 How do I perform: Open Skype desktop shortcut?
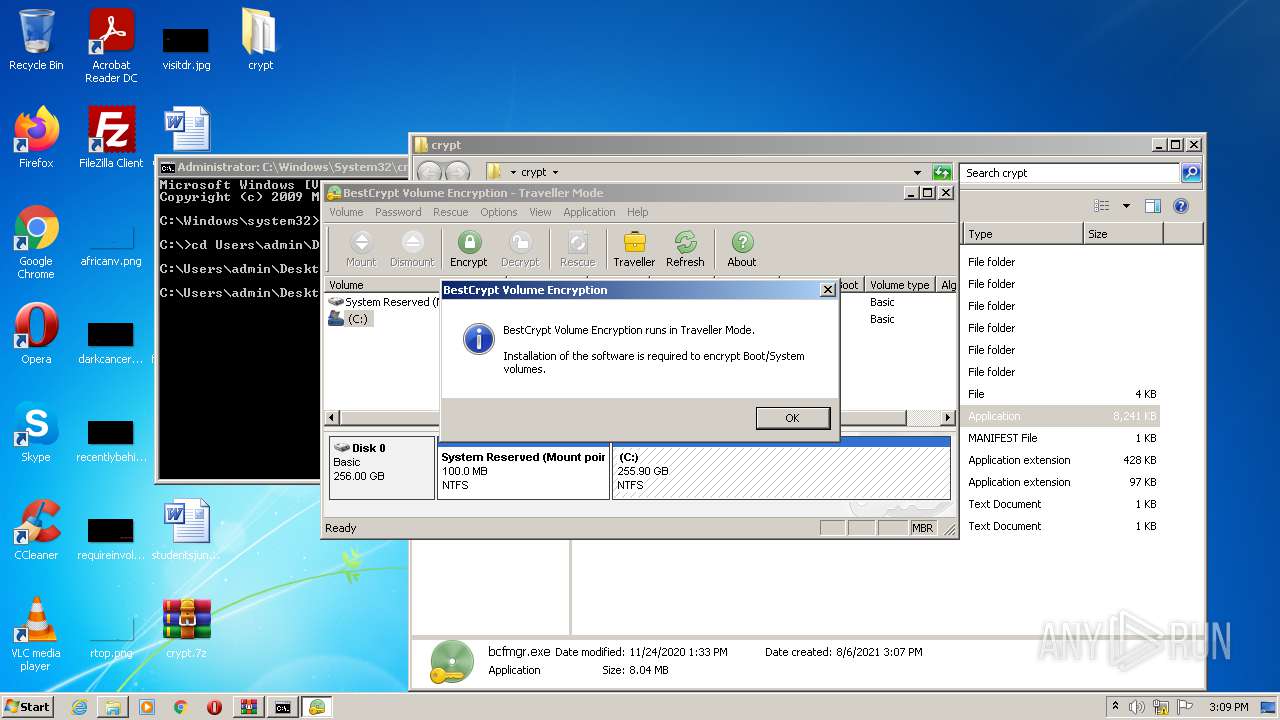(x=36, y=433)
